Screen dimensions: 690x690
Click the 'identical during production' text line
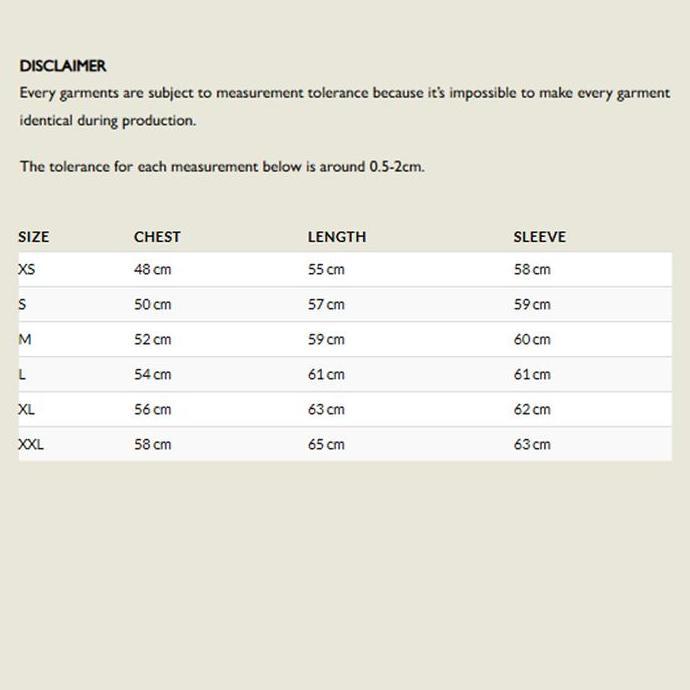point(108,121)
